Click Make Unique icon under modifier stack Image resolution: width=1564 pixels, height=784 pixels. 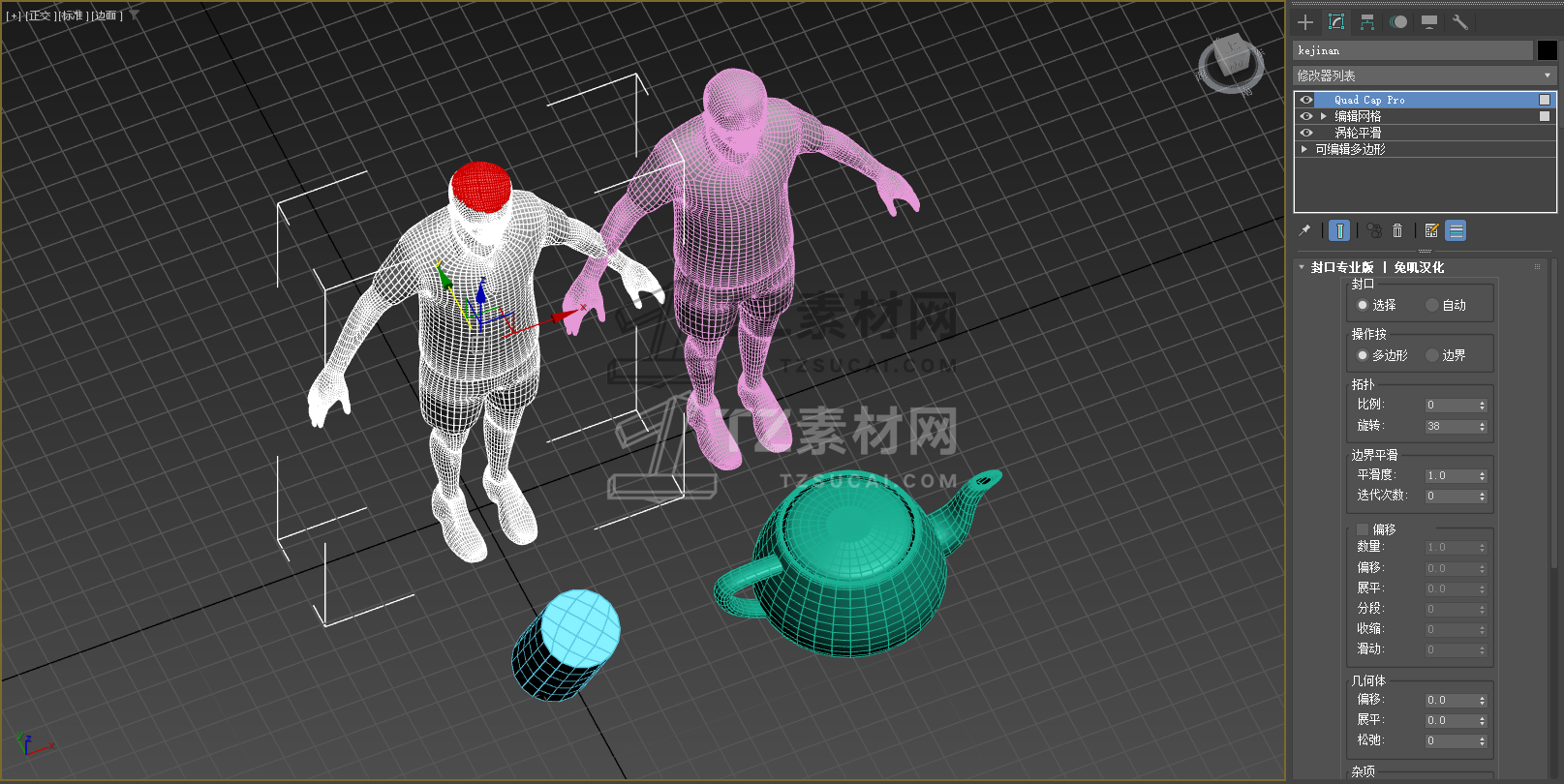tap(1374, 230)
